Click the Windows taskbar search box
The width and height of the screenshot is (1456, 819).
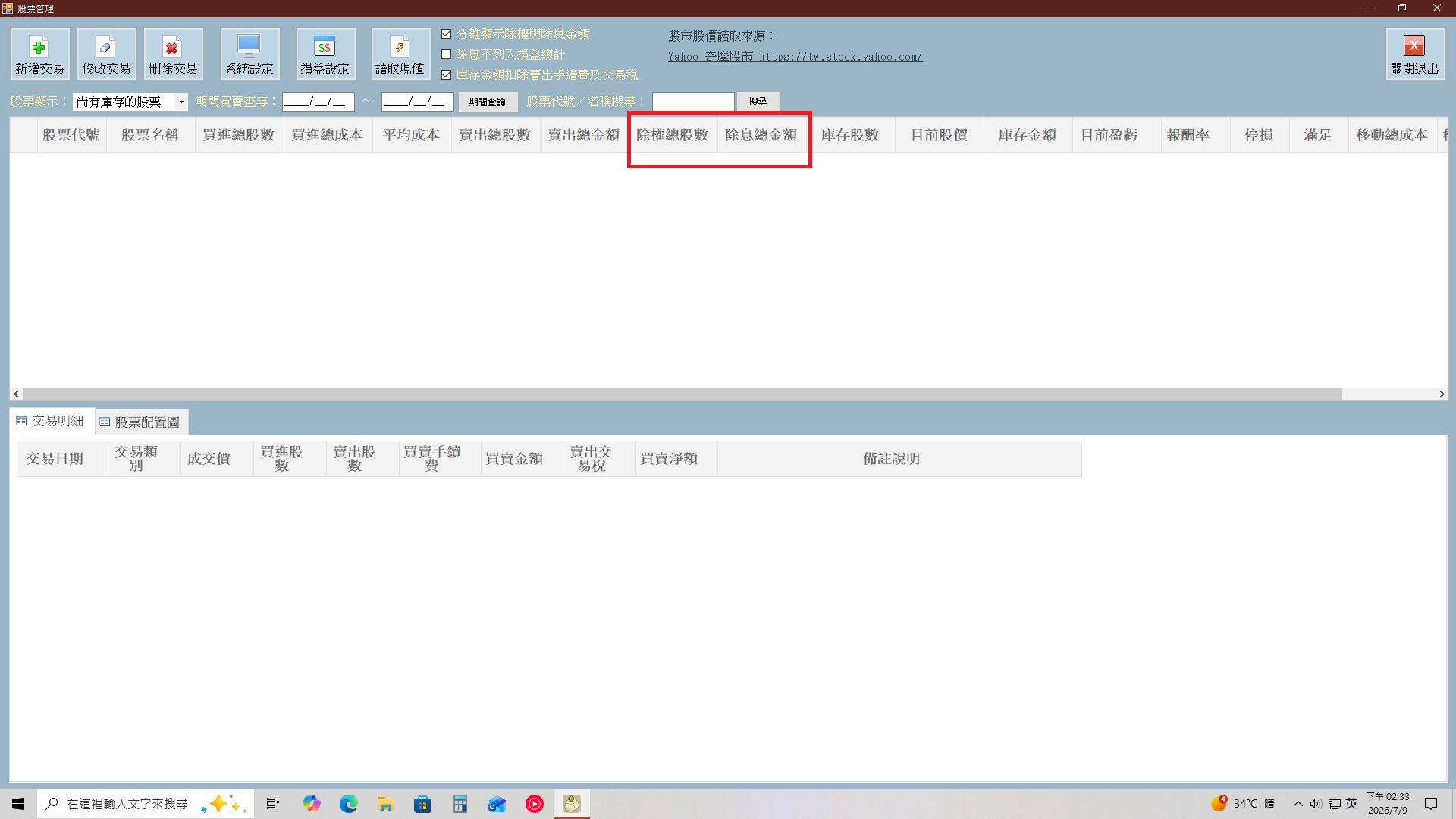144,804
